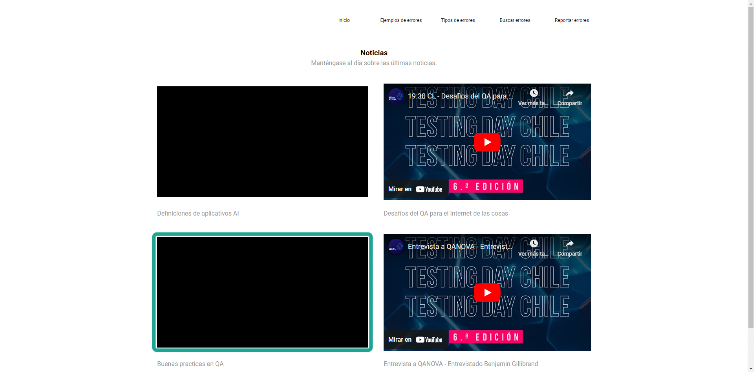Navigate to Reportar errores
Viewport: 754px width, 372px height.
coord(572,20)
